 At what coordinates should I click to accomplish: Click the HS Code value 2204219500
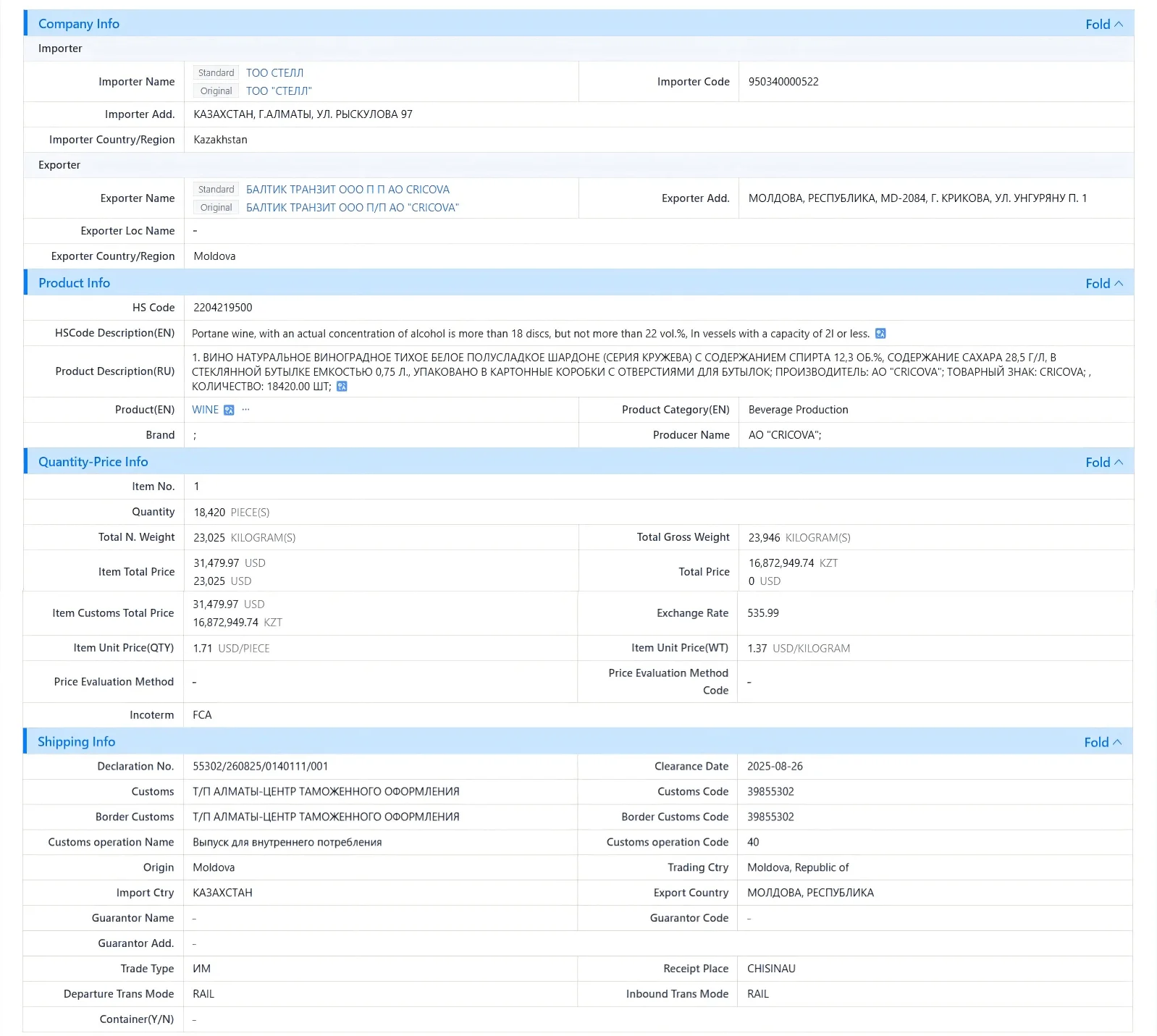(x=223, y=308)
